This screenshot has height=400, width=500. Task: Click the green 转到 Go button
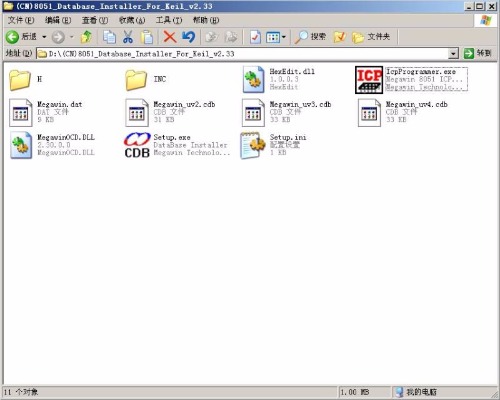click(478, 53)
